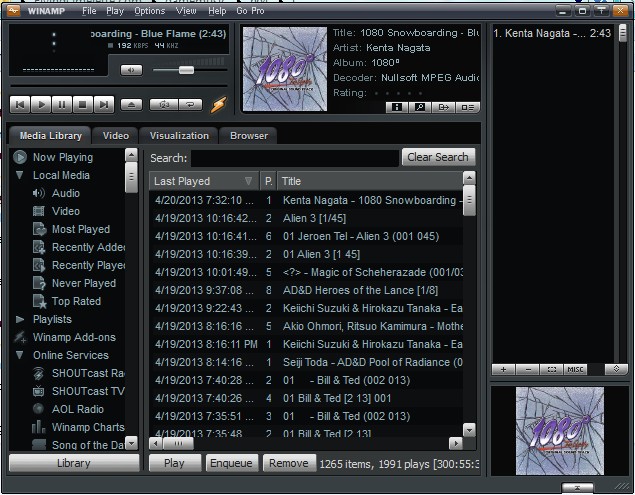This screenshot has height=495, width=635.
Task: Click the Clear Search button
Action: [x=438, y=157]
